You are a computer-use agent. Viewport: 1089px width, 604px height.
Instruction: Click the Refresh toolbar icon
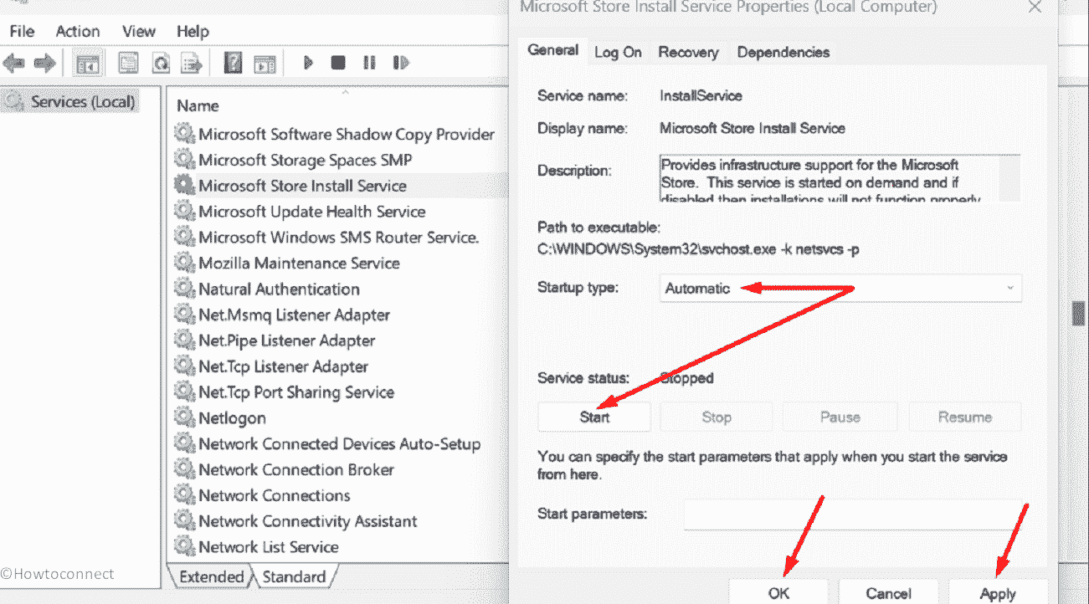click(160, 63)
